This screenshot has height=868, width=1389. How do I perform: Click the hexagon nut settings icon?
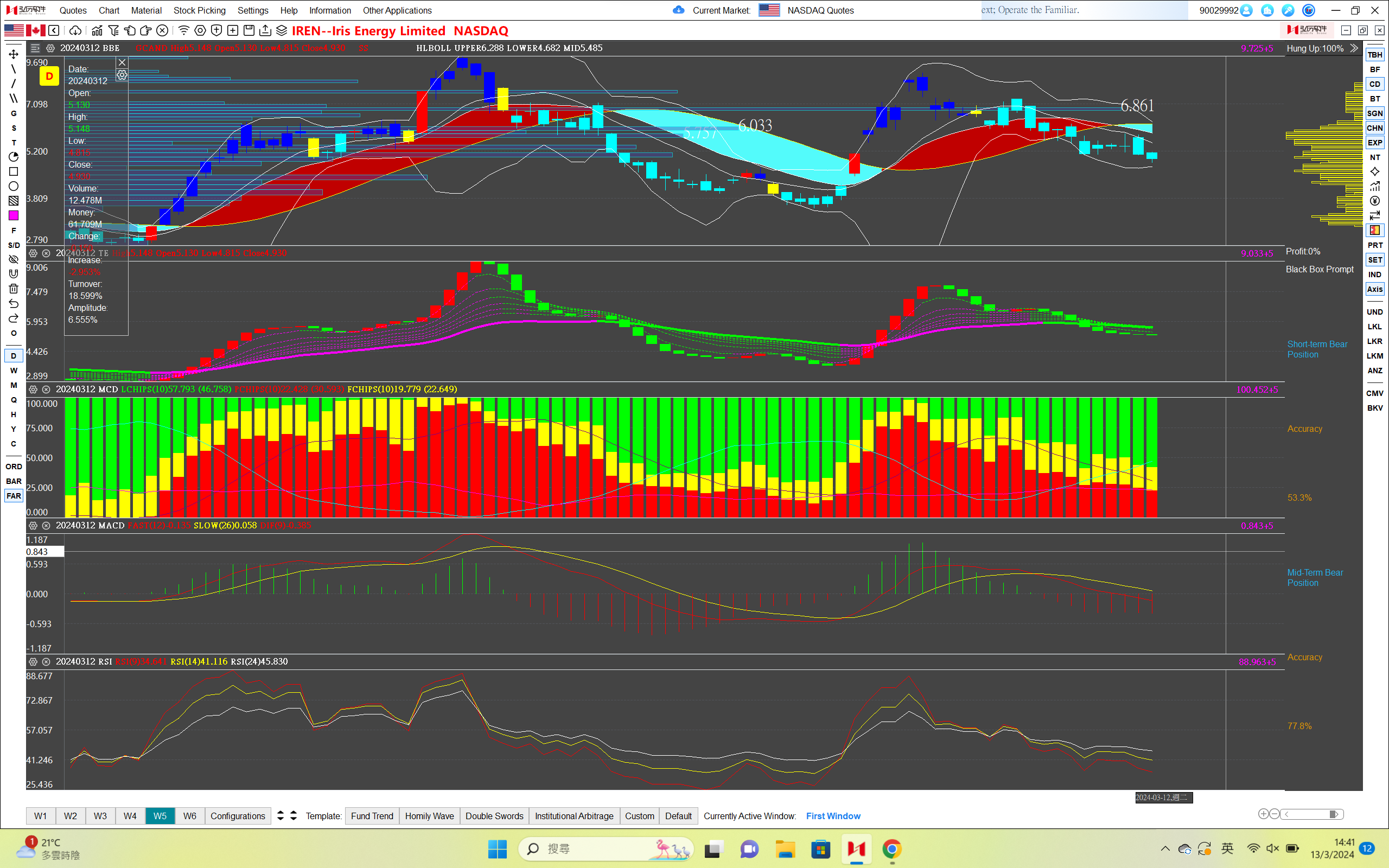pyautogui.click(x=200, y=30)
